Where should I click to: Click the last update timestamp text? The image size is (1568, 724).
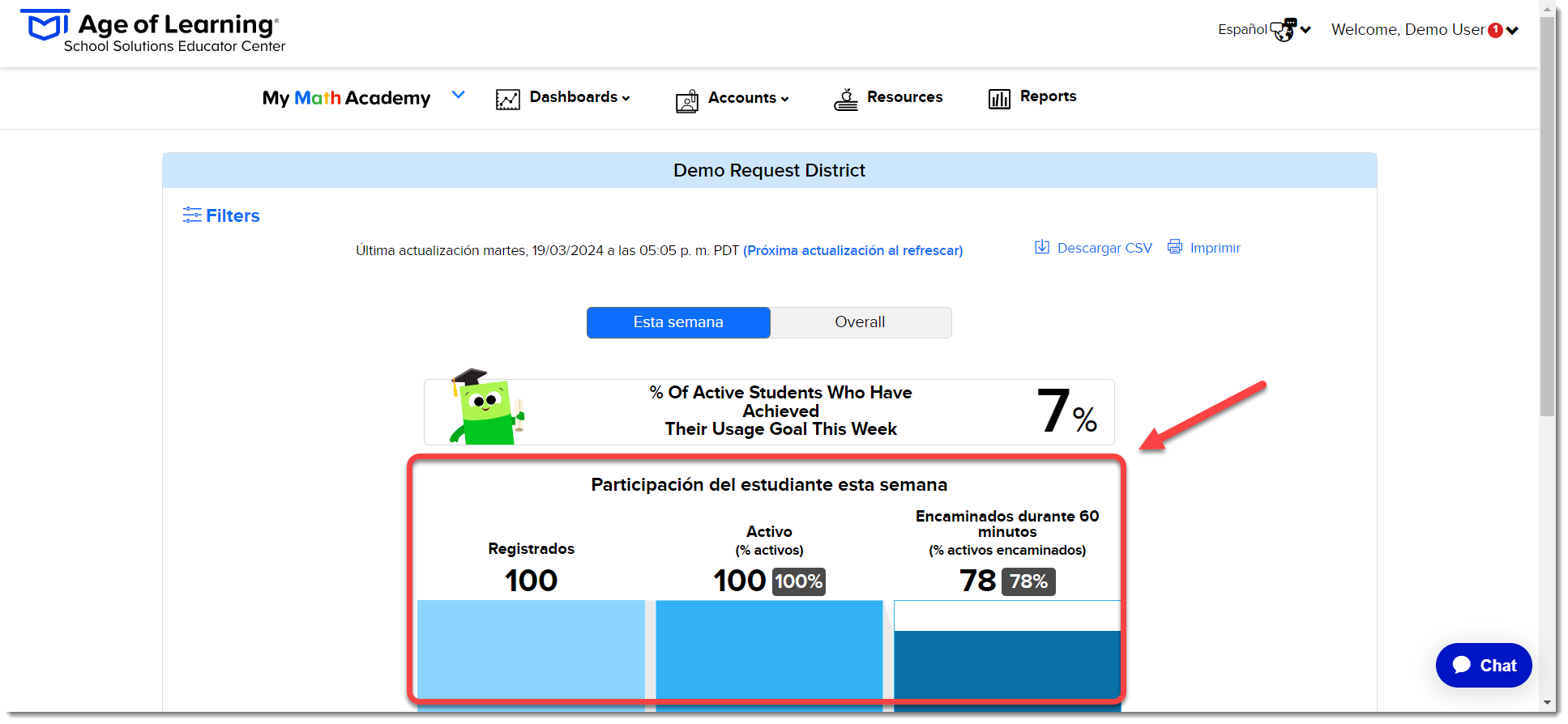547,251
